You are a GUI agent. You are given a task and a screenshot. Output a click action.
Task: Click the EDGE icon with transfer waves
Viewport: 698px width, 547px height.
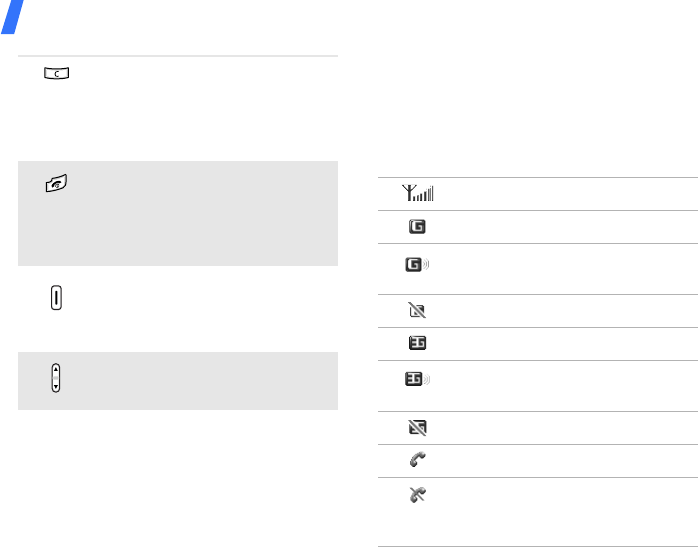[418, 382]
